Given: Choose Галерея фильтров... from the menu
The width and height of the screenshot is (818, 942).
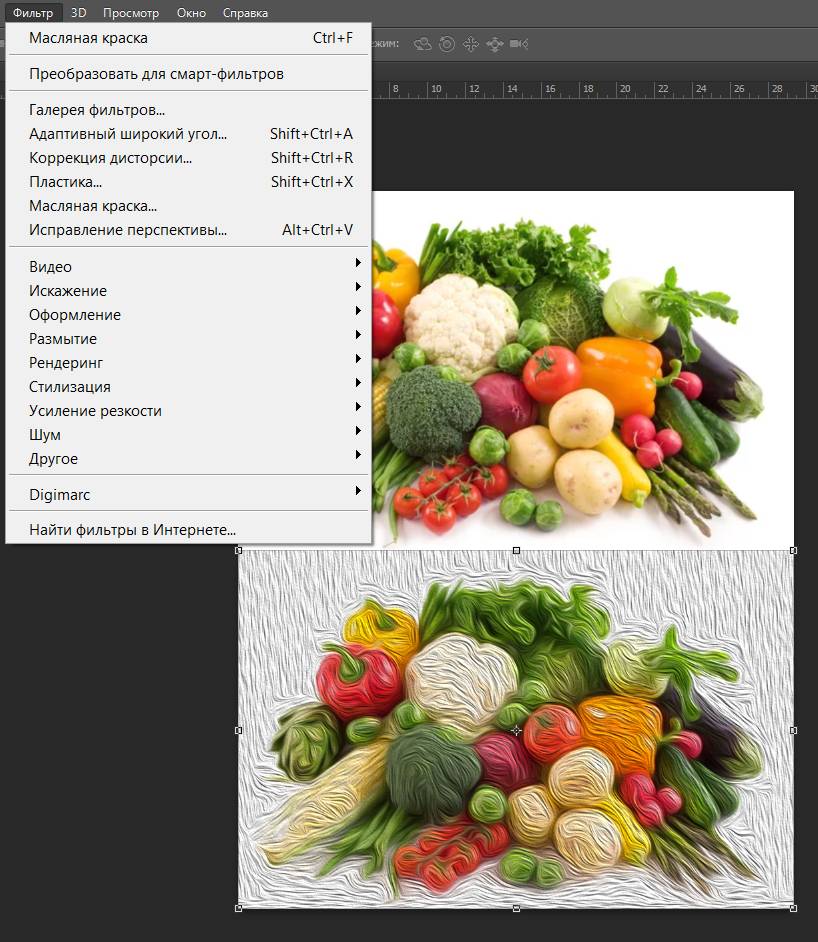Looking at the screenshot, I should tap(97, 110).
